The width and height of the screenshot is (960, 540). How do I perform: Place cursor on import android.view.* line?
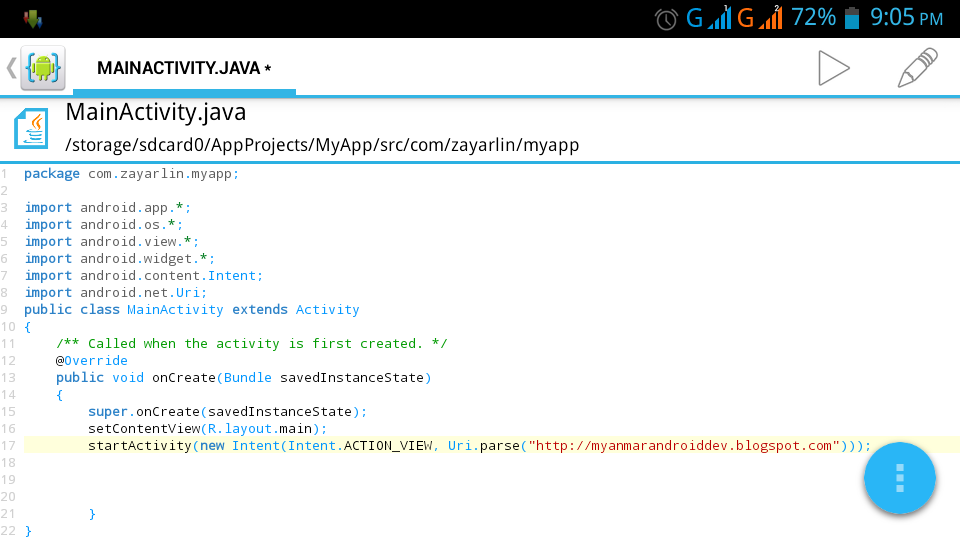(x=111, y=242)
